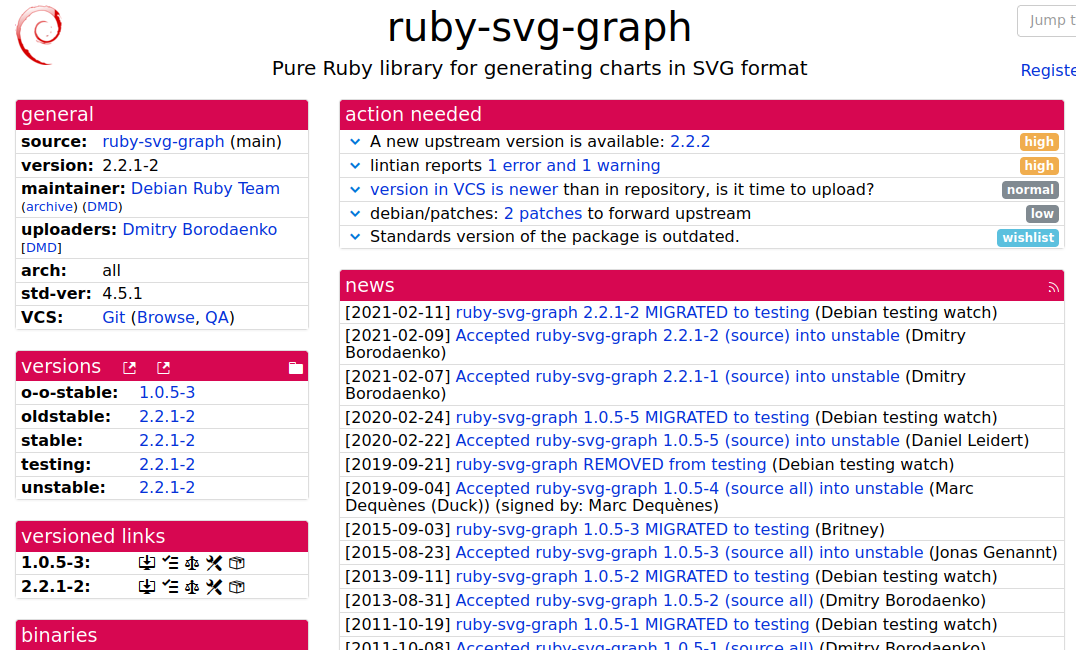Open the 'version in VCS is newer' link
The width and height of the screenshot is (1076, 650).
[x=464, y=189]
